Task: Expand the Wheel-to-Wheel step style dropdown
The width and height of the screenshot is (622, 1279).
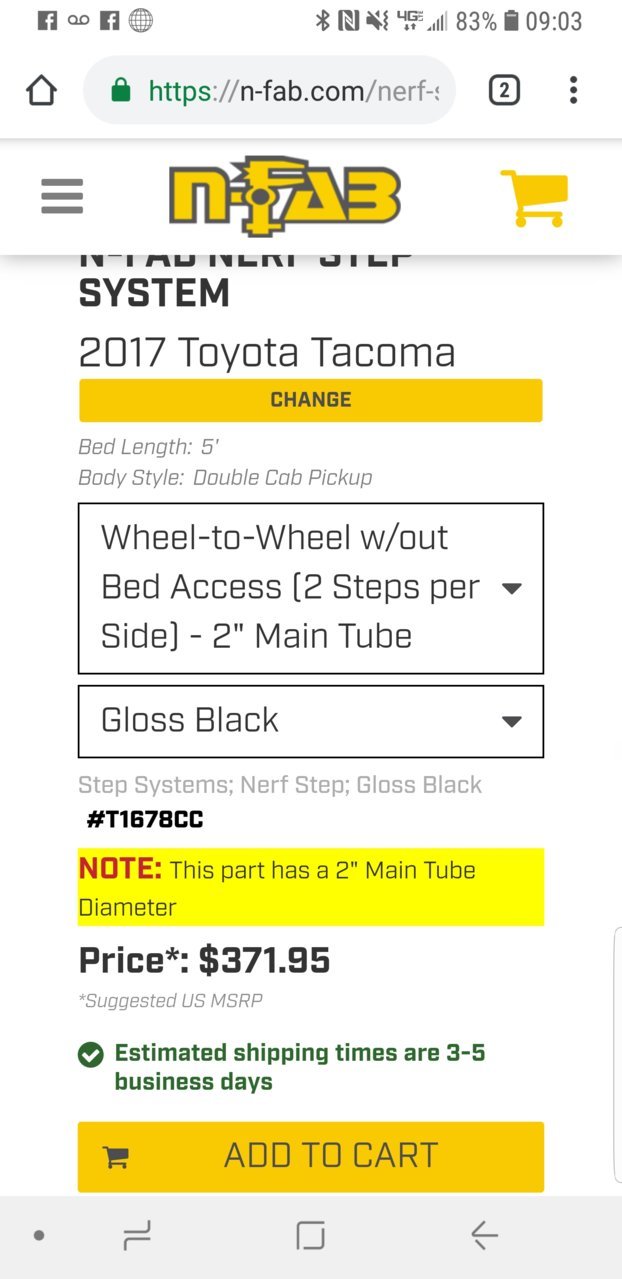Action: pyautogui.click(x=311, y=588)
